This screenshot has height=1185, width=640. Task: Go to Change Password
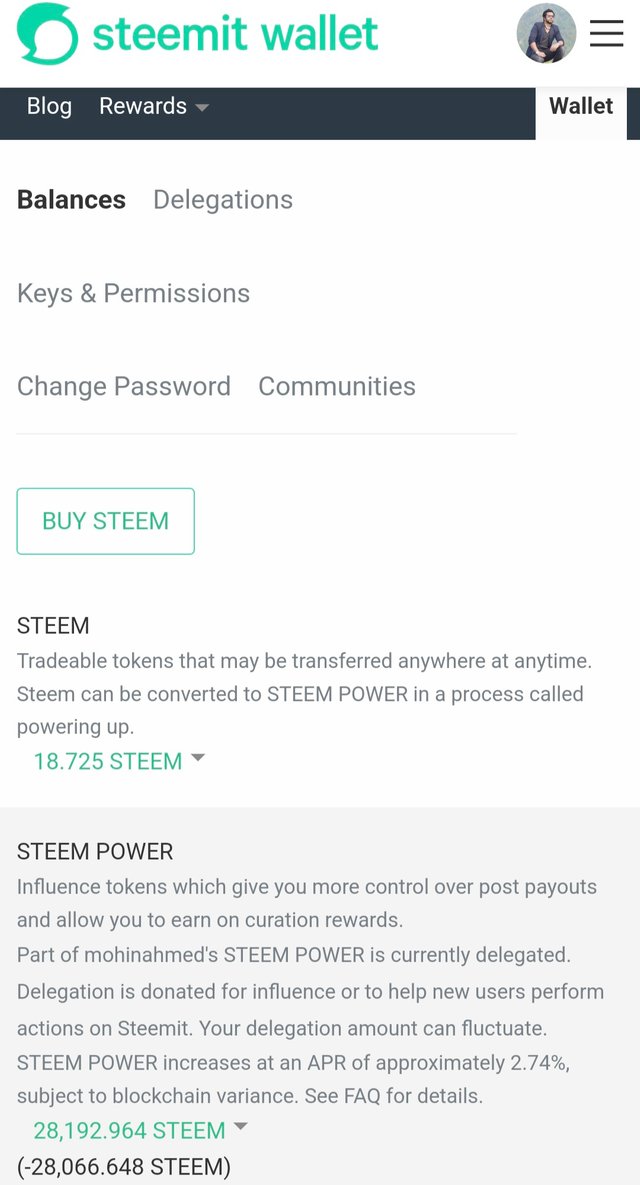click(x=124, y=386)
